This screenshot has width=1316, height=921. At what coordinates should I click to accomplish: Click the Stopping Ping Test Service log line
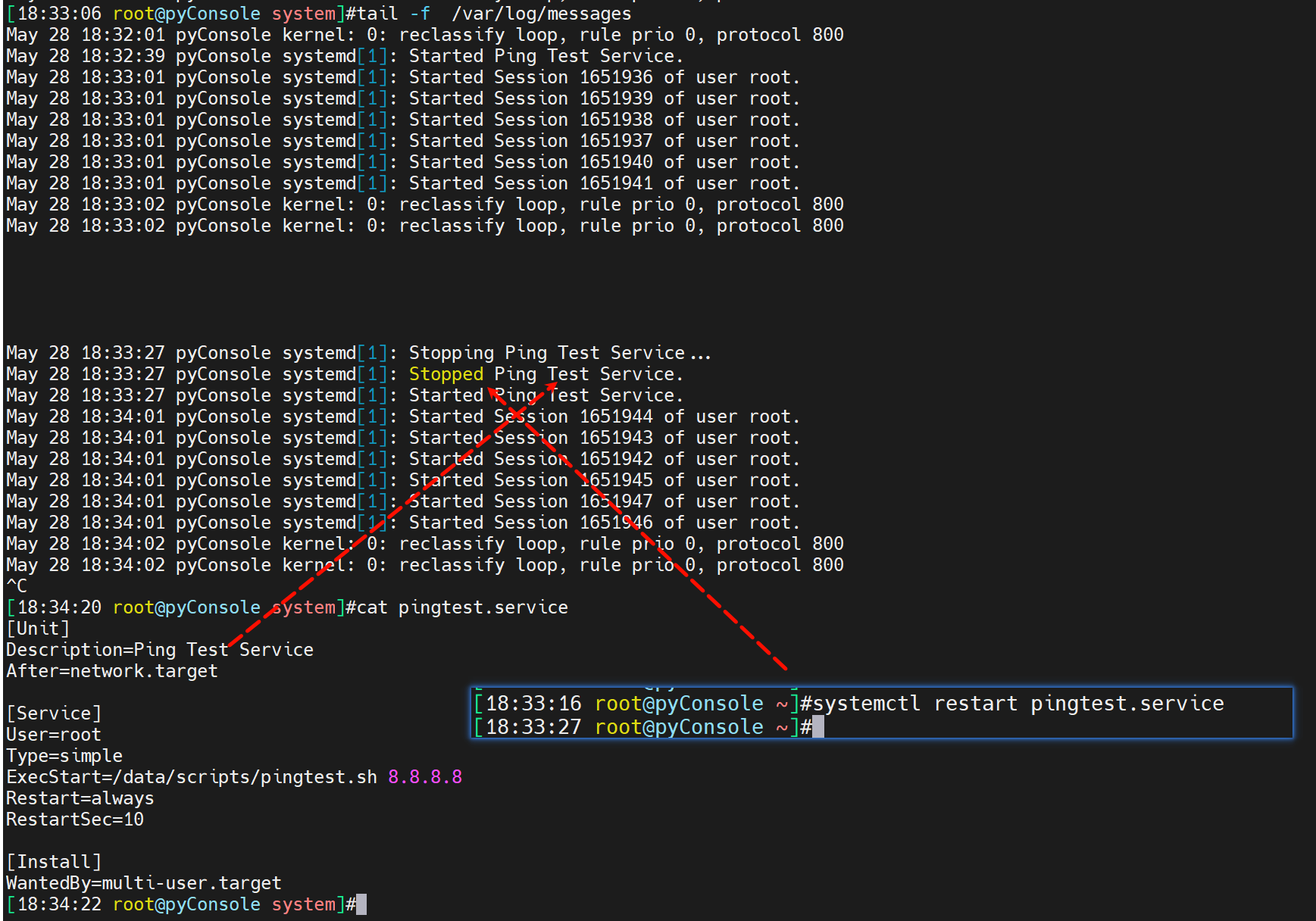click(x=559, y=353)
